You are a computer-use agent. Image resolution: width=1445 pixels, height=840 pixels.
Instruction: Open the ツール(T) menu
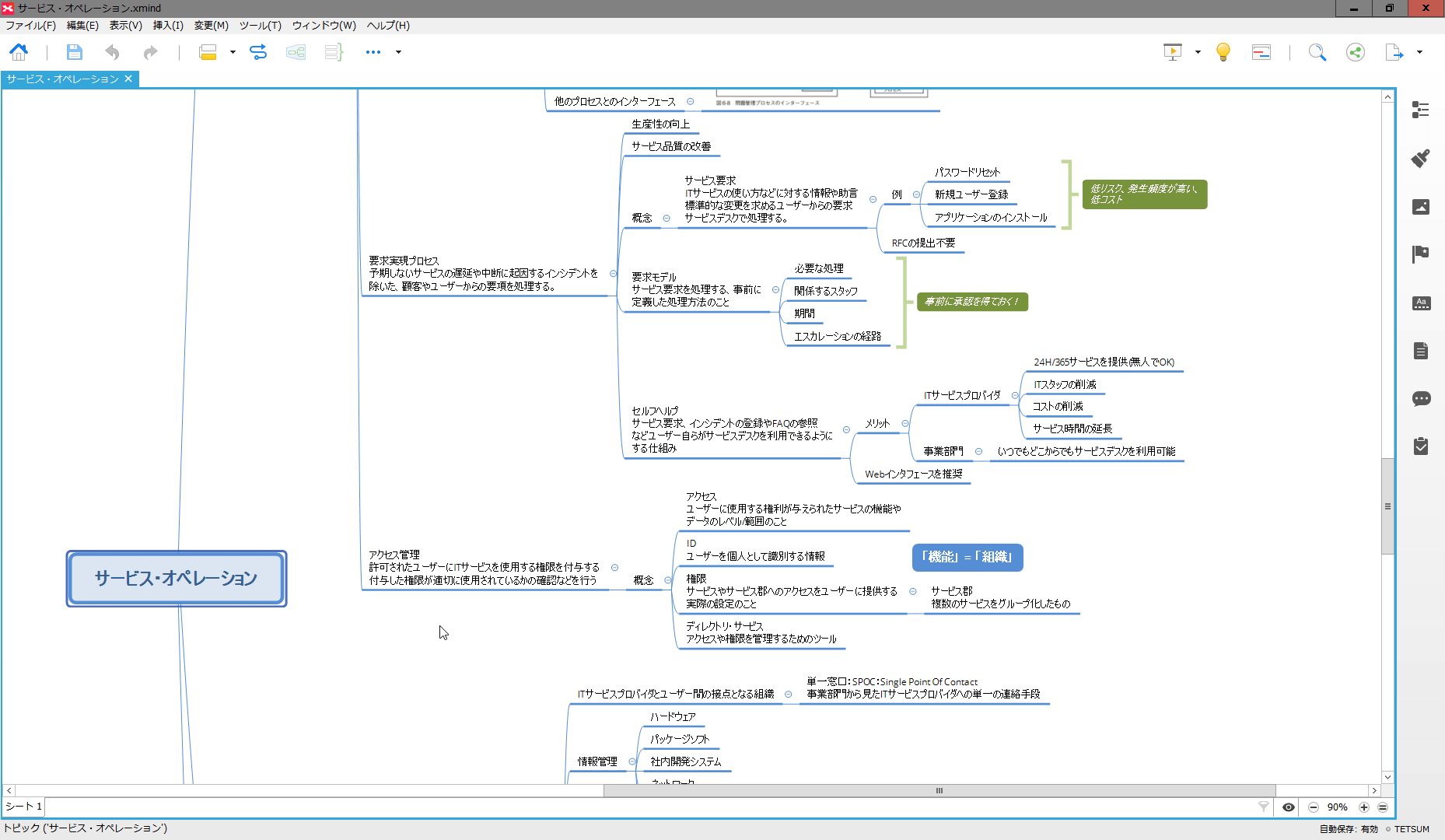[x=260, y=25]
